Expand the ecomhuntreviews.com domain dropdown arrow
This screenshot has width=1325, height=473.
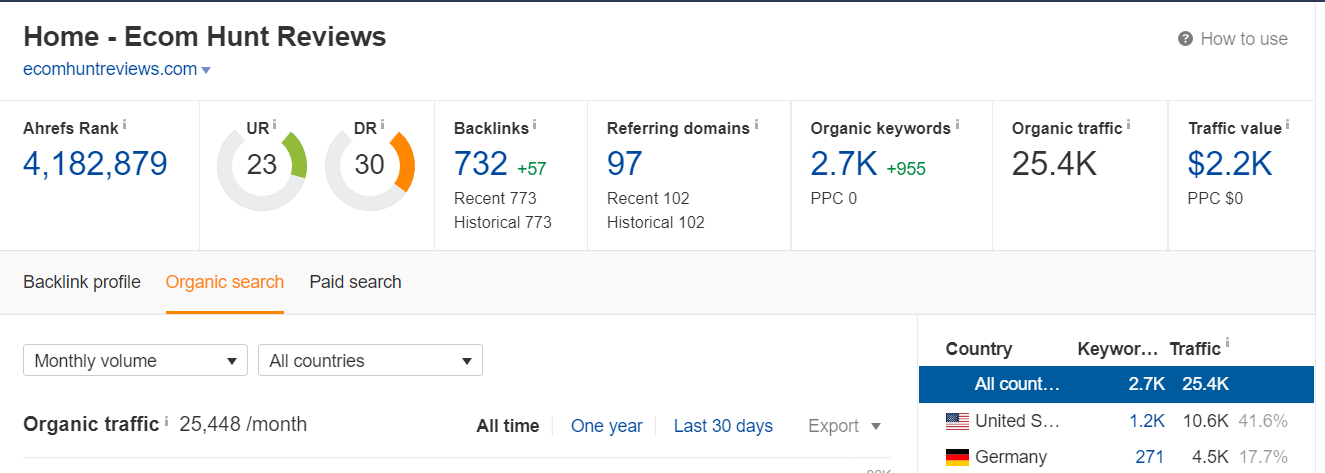pyautogui.click(x=206, y=70)
